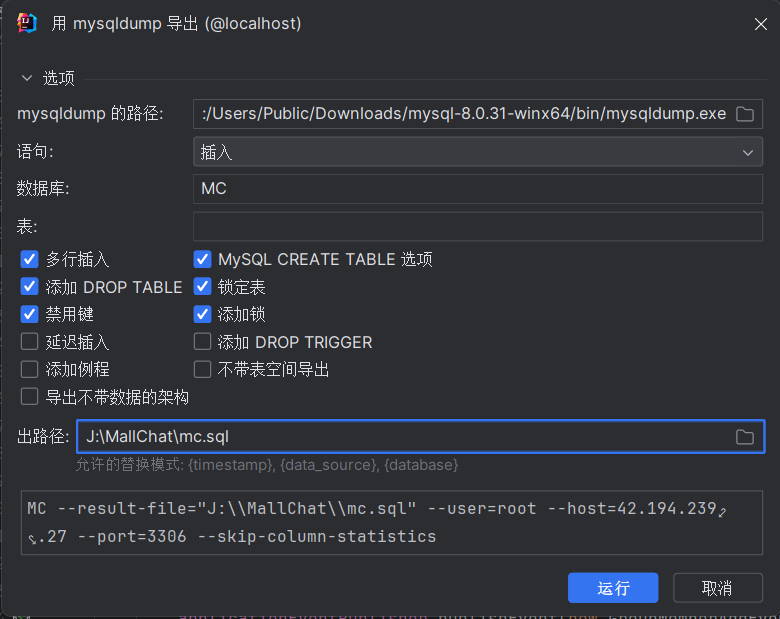Check the 添加例程 option
Screen dimensions: 780x619
[x=29, y=369]
